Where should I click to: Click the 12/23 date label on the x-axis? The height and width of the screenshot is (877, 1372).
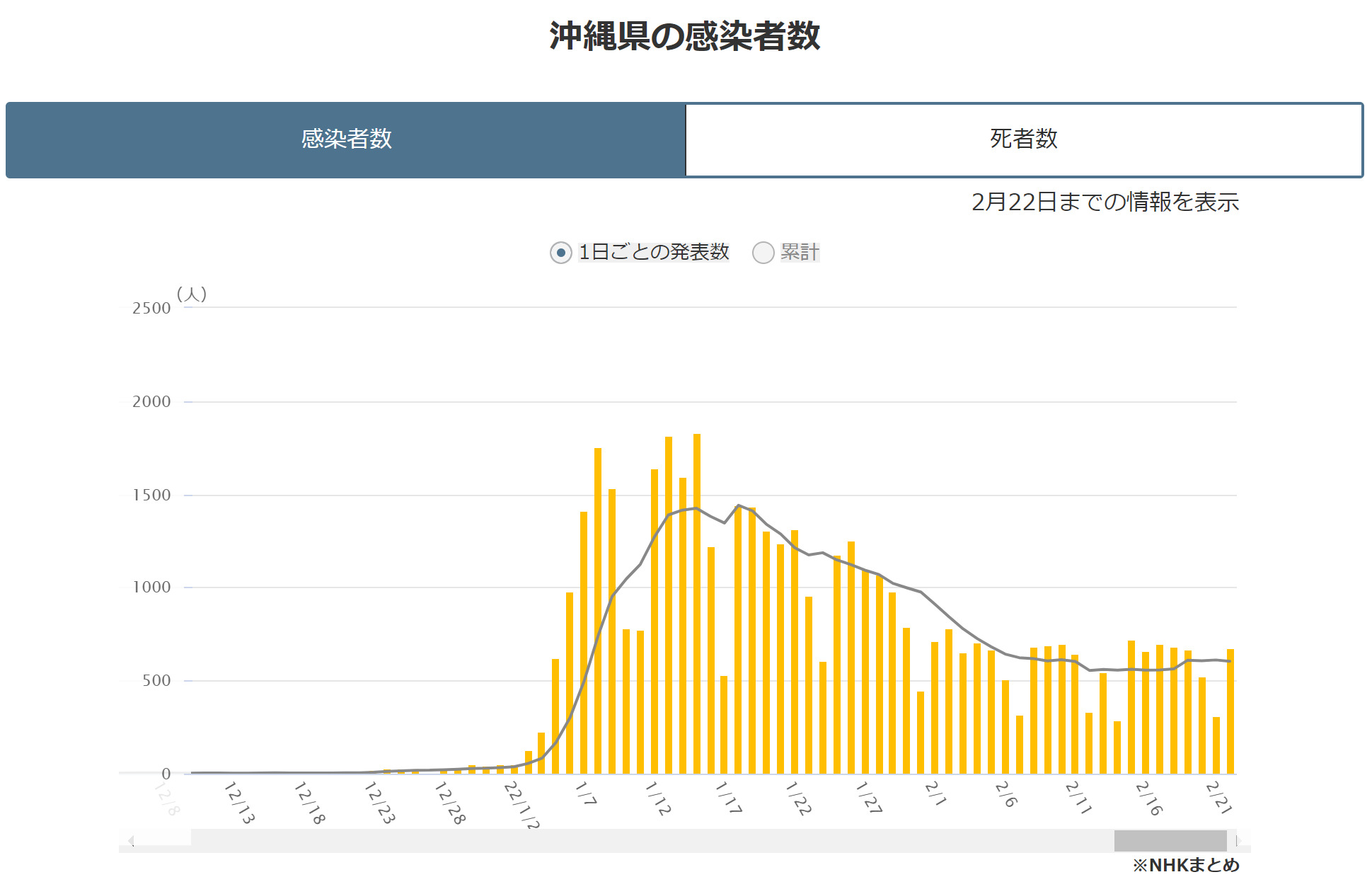(x=379, y=803)
